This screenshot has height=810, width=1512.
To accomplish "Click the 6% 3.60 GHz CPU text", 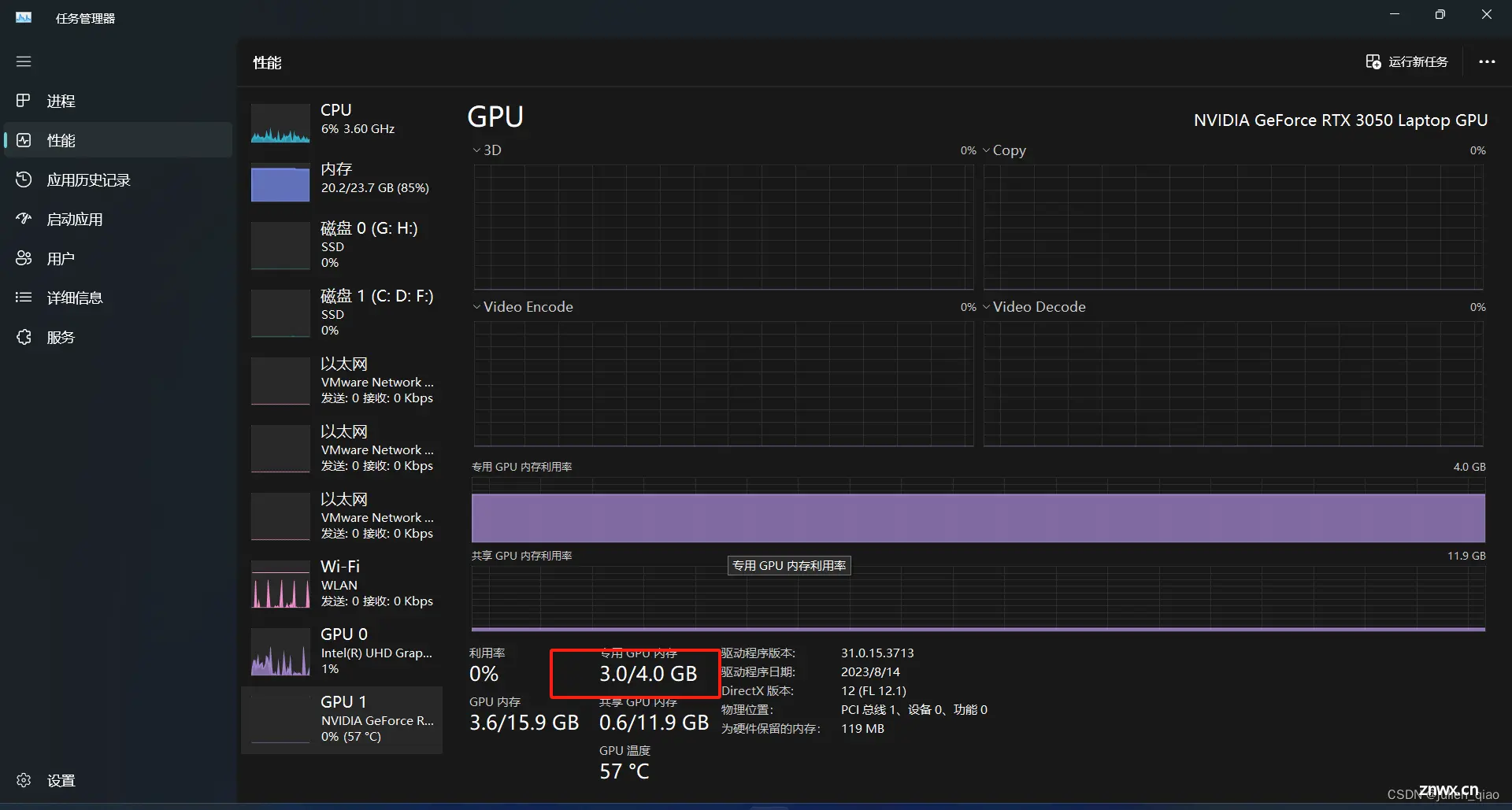I will pos(358,129).
